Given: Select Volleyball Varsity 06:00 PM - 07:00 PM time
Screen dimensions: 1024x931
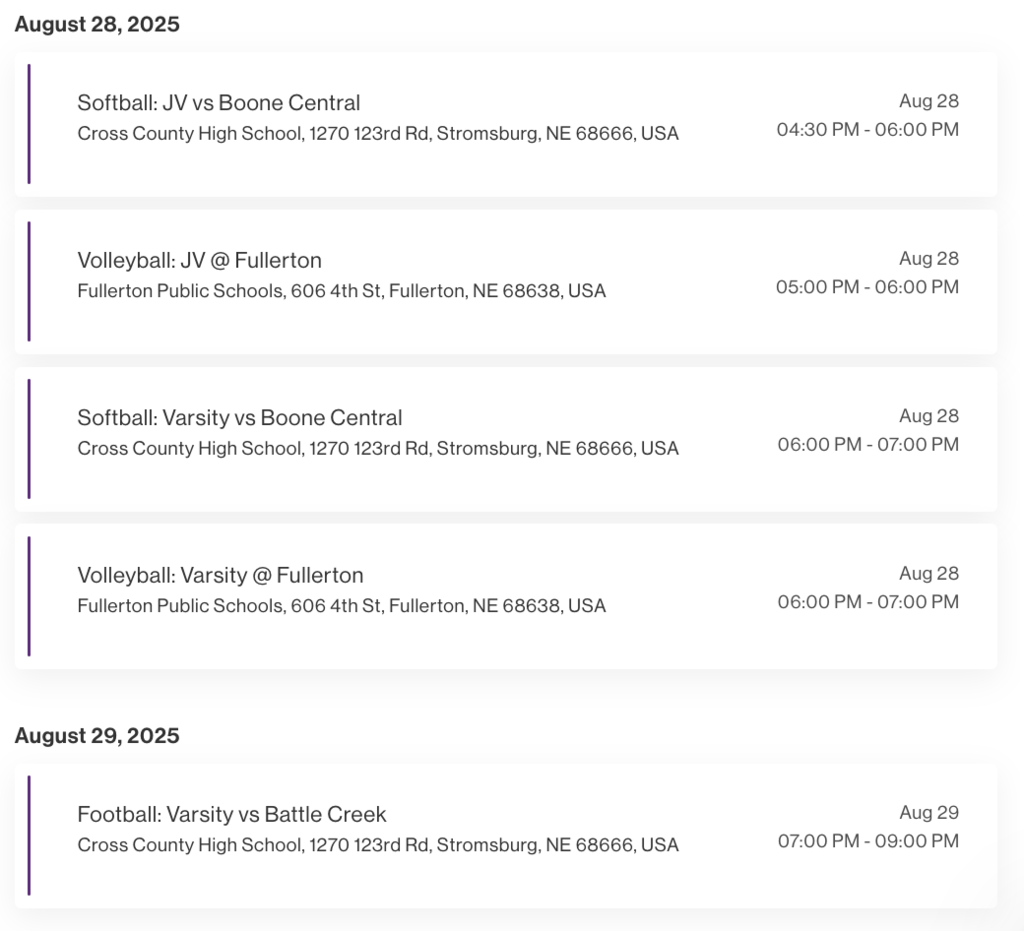Looking at the screenshot, I should pyautogui.click(x=869, y=601).
